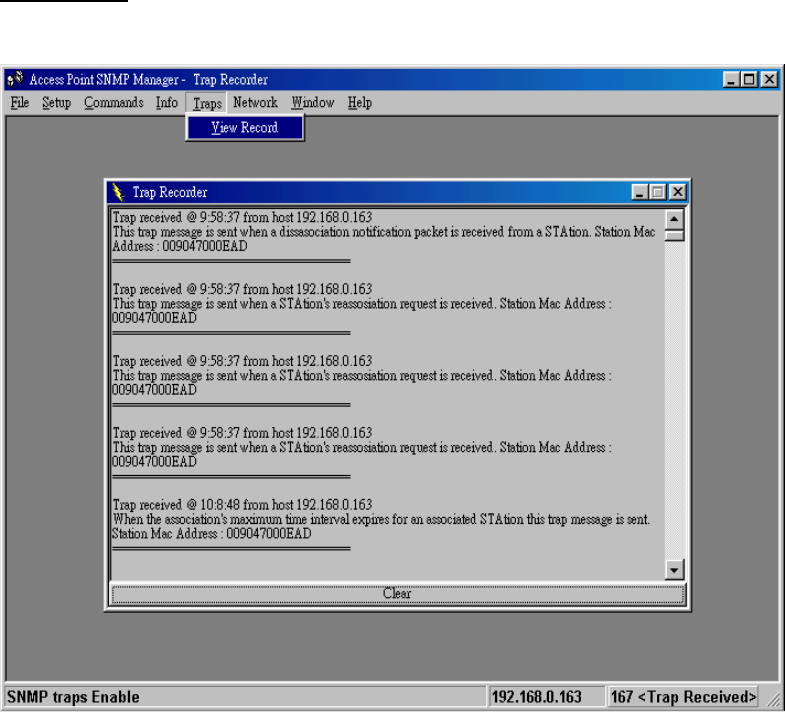Screen dimensions: 785x712
Task: Click the Traps menu
Action: 207,103
